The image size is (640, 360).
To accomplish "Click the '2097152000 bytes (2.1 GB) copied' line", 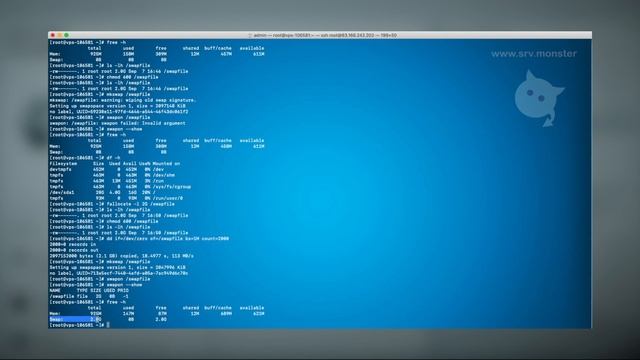I will [122, 256].
